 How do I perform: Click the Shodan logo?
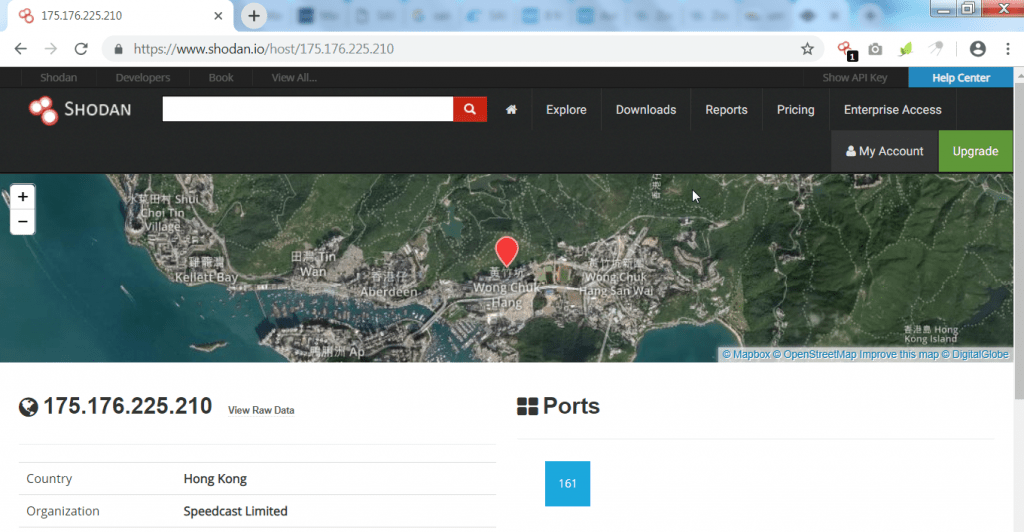[80, 110]
